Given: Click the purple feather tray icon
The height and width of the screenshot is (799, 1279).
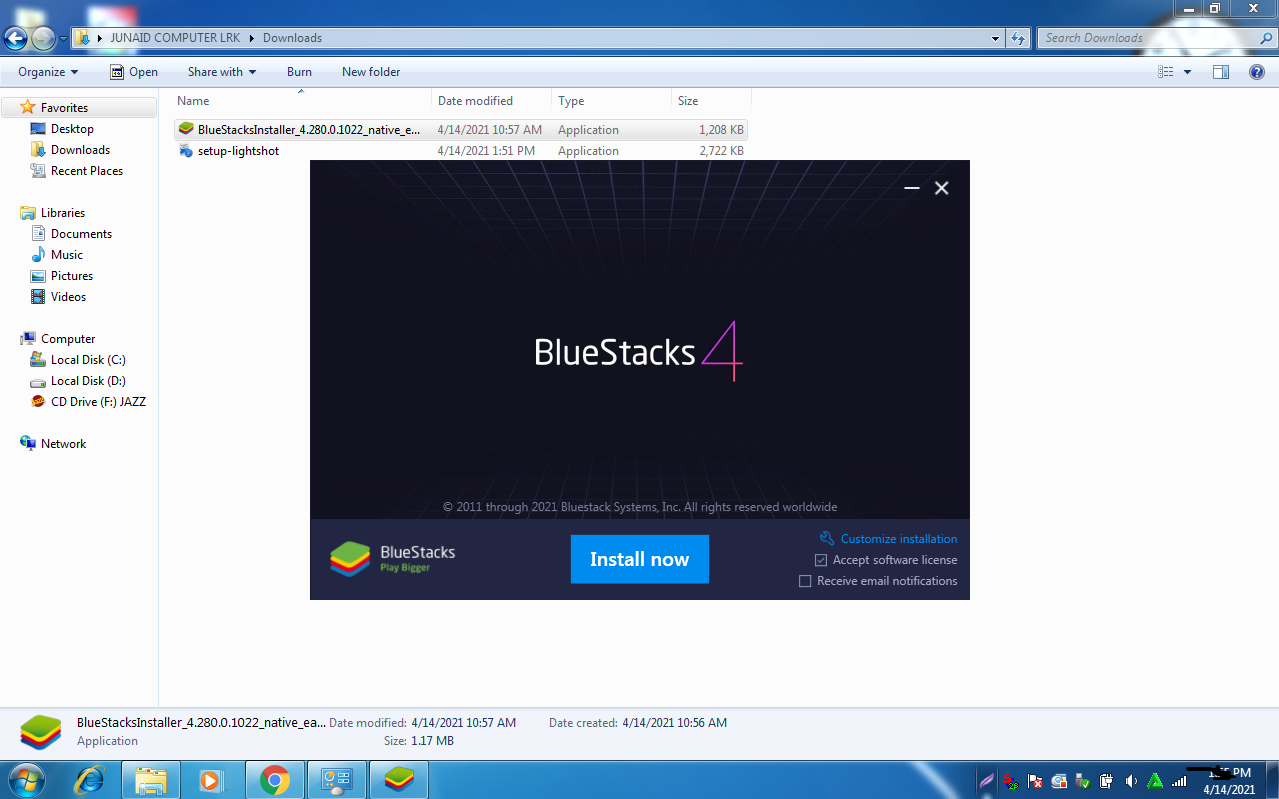Looking at the screenshot, I should coord(987,781).
